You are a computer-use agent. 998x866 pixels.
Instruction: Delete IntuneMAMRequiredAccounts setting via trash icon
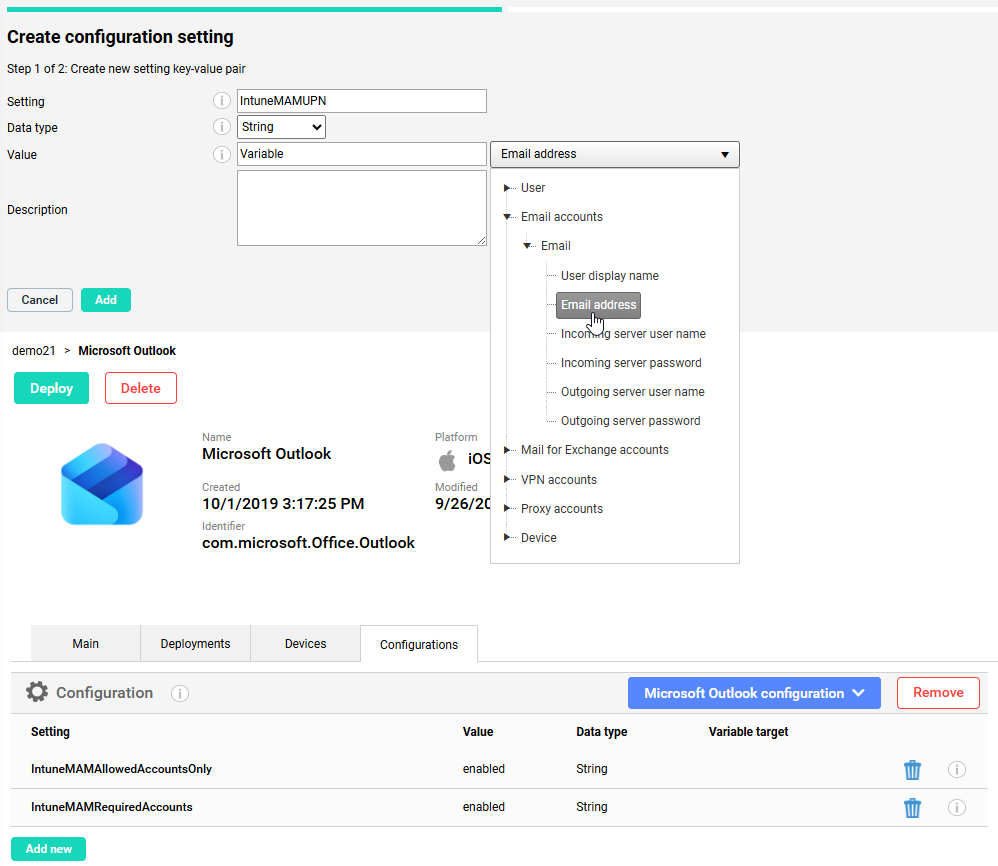[912, 807]
